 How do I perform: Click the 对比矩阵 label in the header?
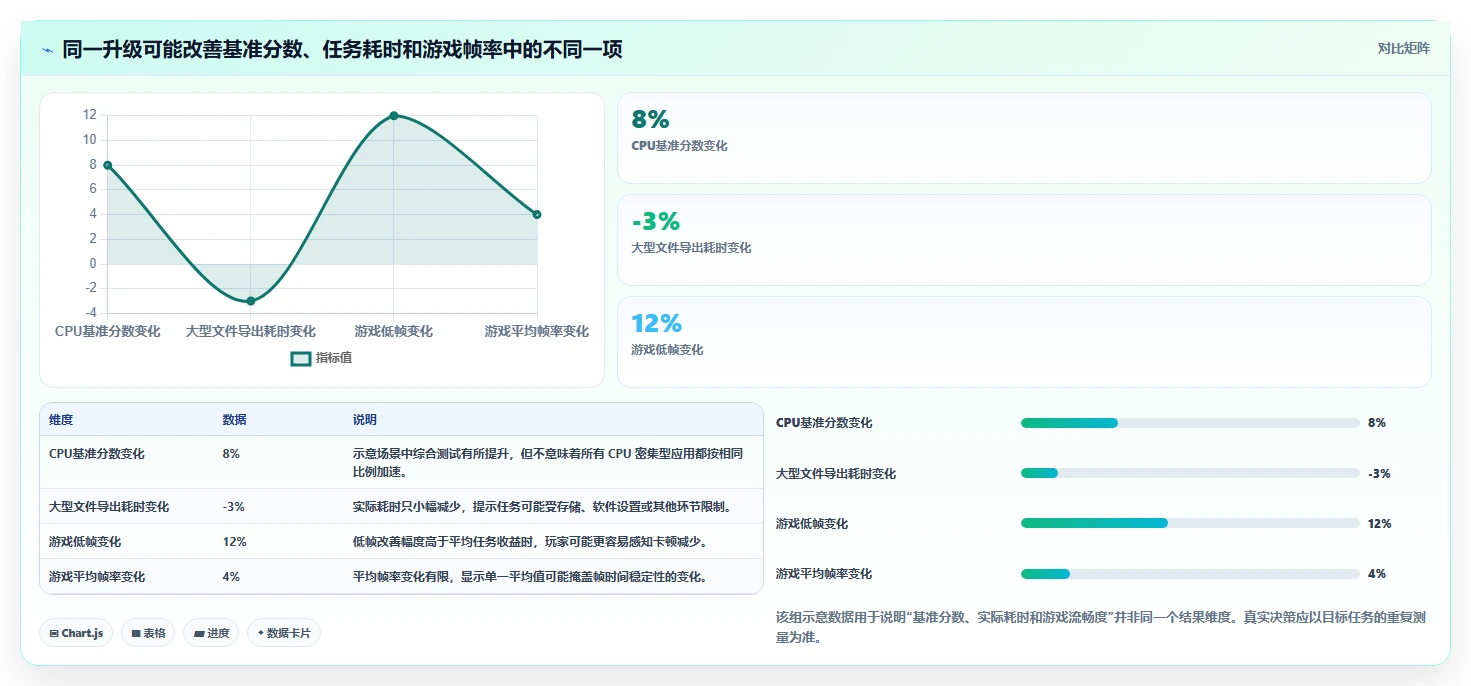pyautogui.click(x=1403, y=48)
